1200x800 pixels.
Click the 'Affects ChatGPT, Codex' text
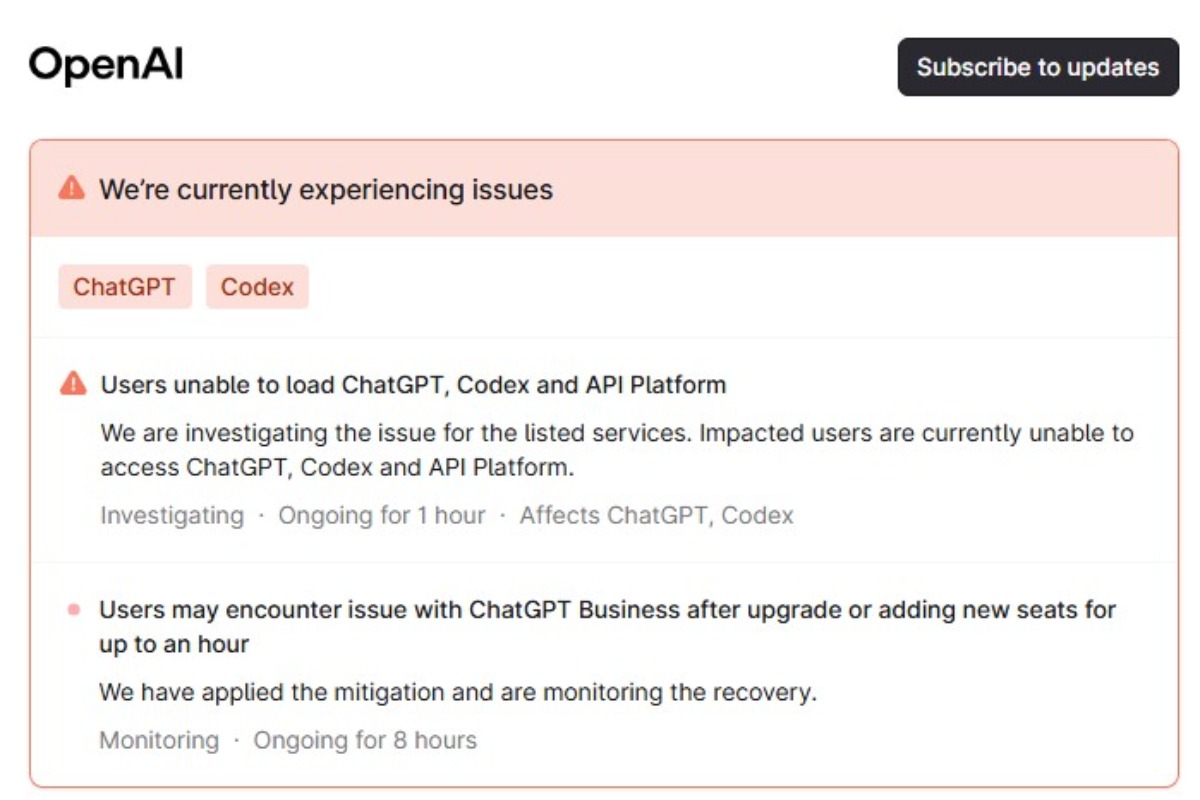(656, 516)
